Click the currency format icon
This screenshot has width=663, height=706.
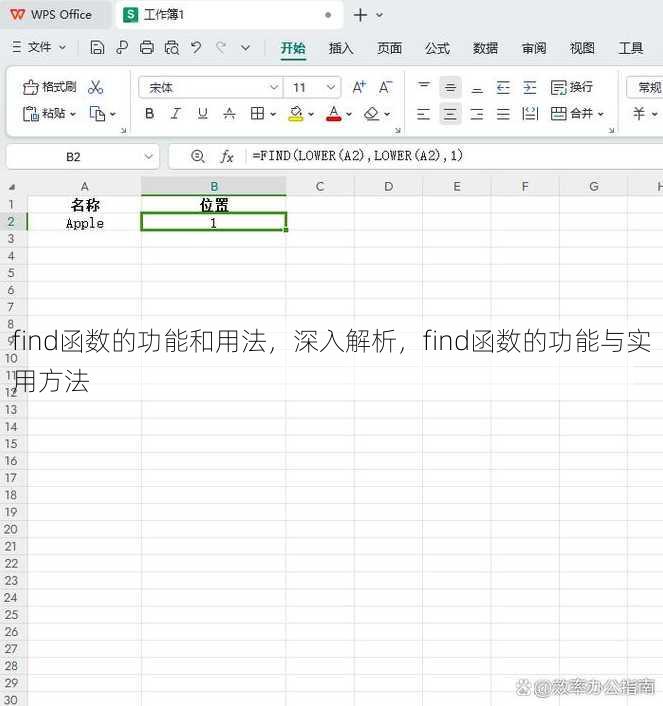(x=639, y=113)
